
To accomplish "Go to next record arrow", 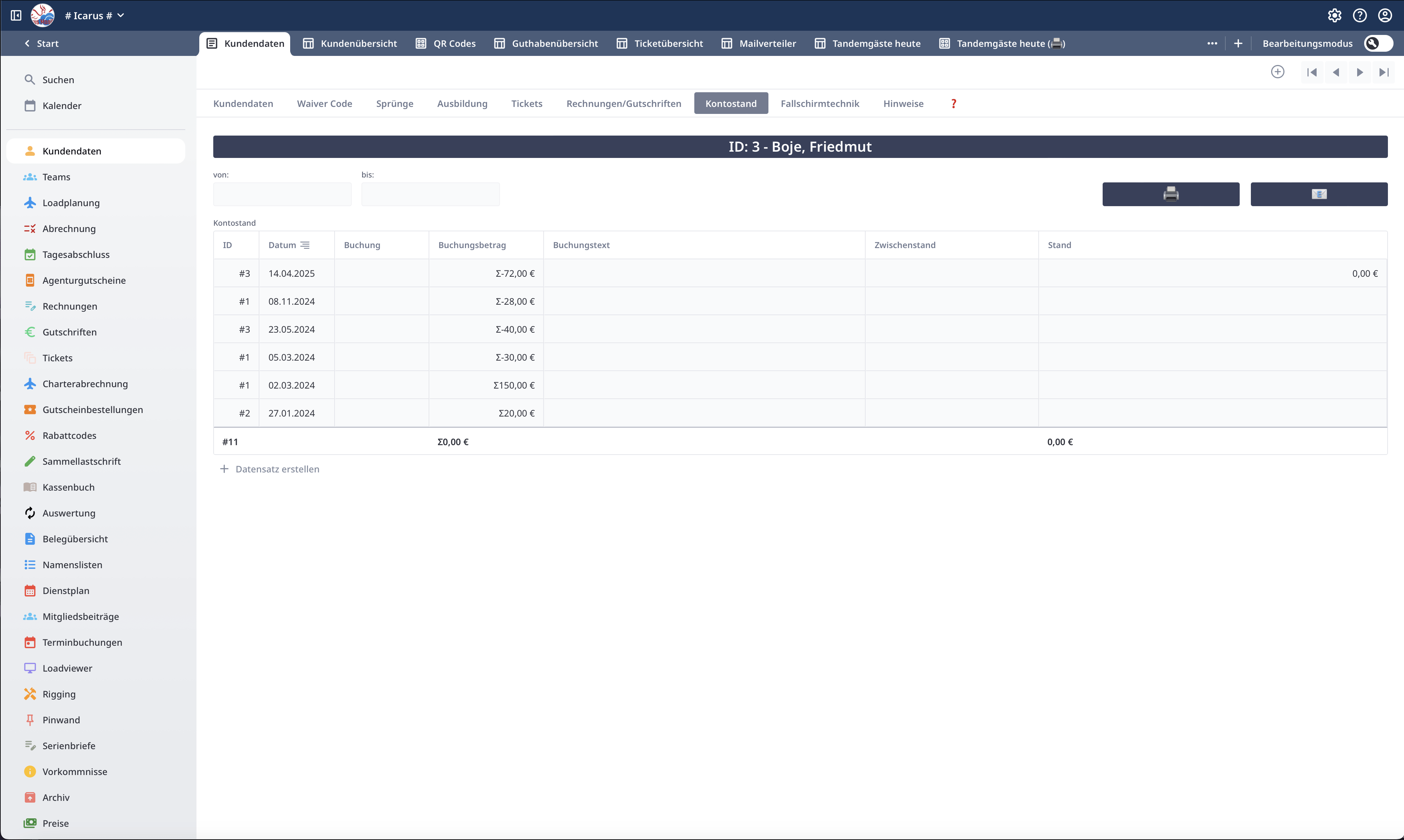I will [x=1359, y=72].
